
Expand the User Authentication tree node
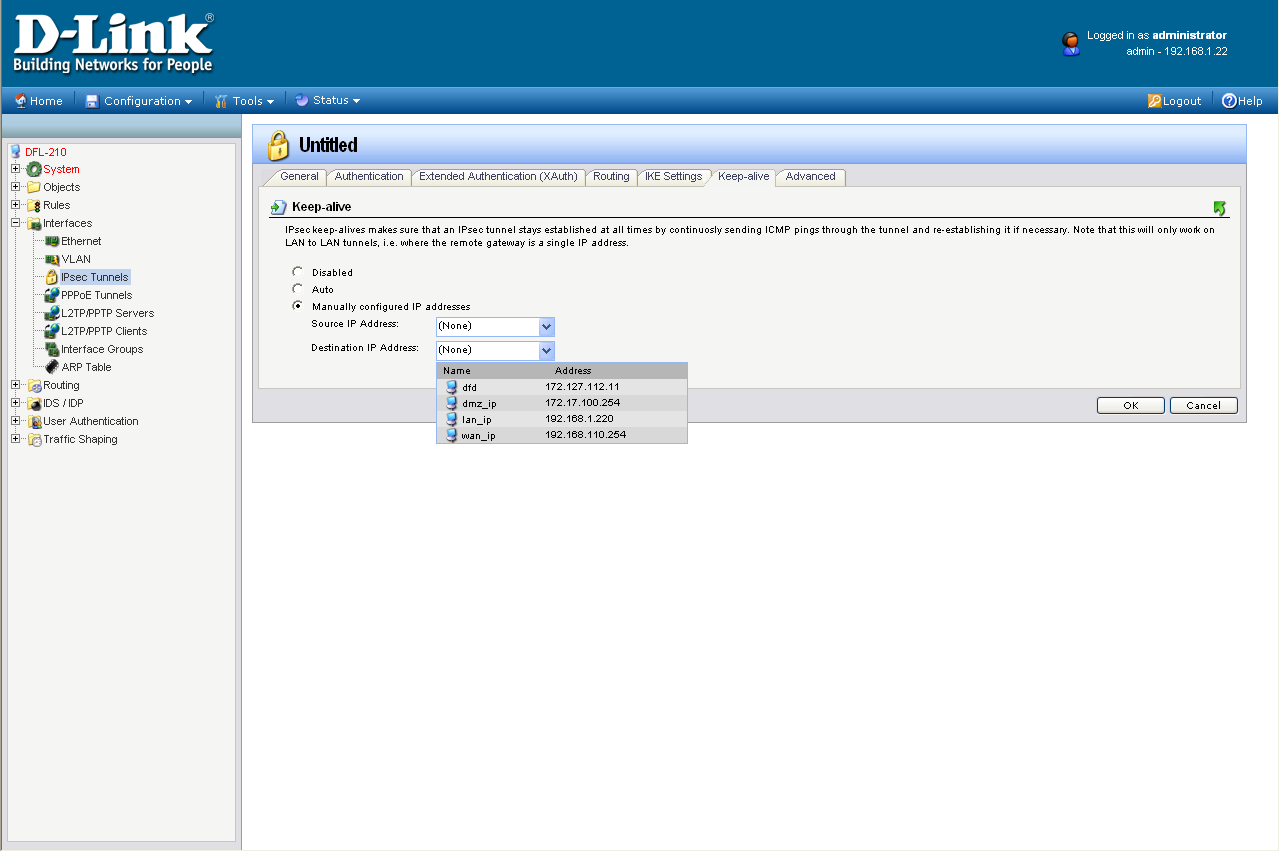click(x=16, y=421)
